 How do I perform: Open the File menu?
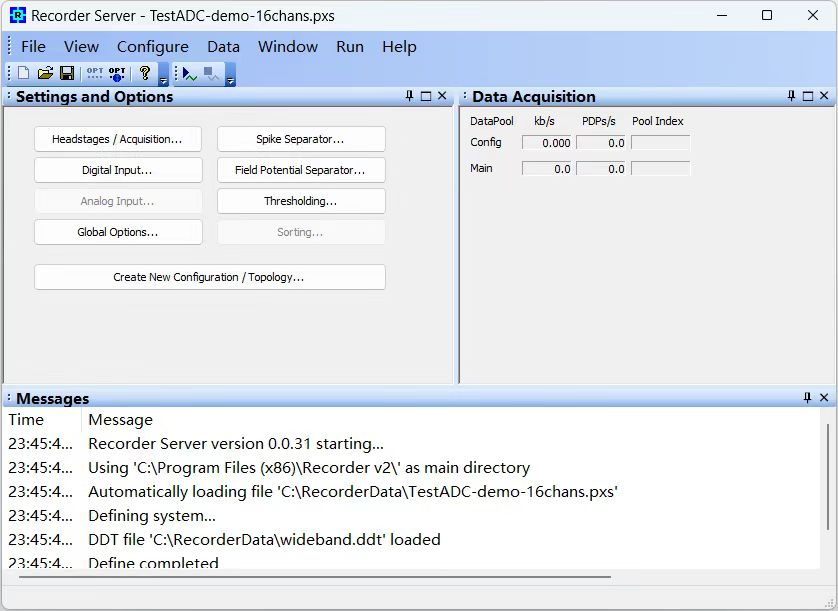pyautogui.click(x=33, y=47)
